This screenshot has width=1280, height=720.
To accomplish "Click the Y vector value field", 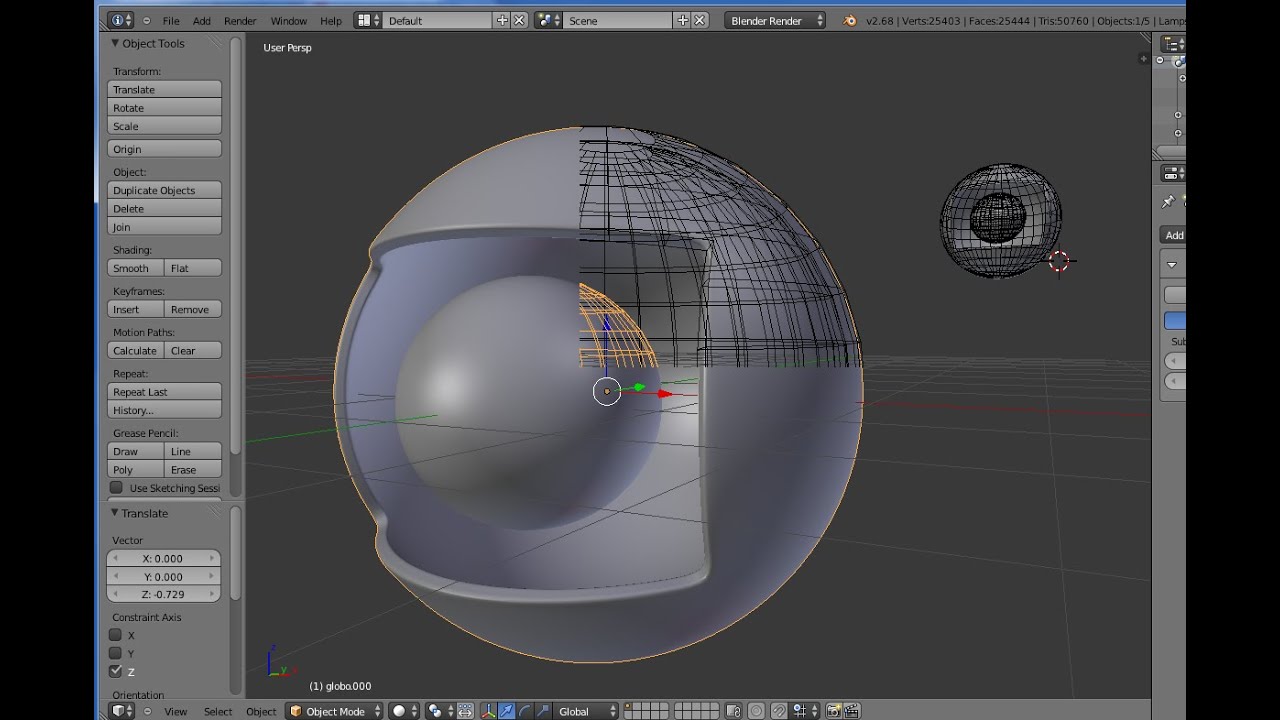I will [164, 576].
